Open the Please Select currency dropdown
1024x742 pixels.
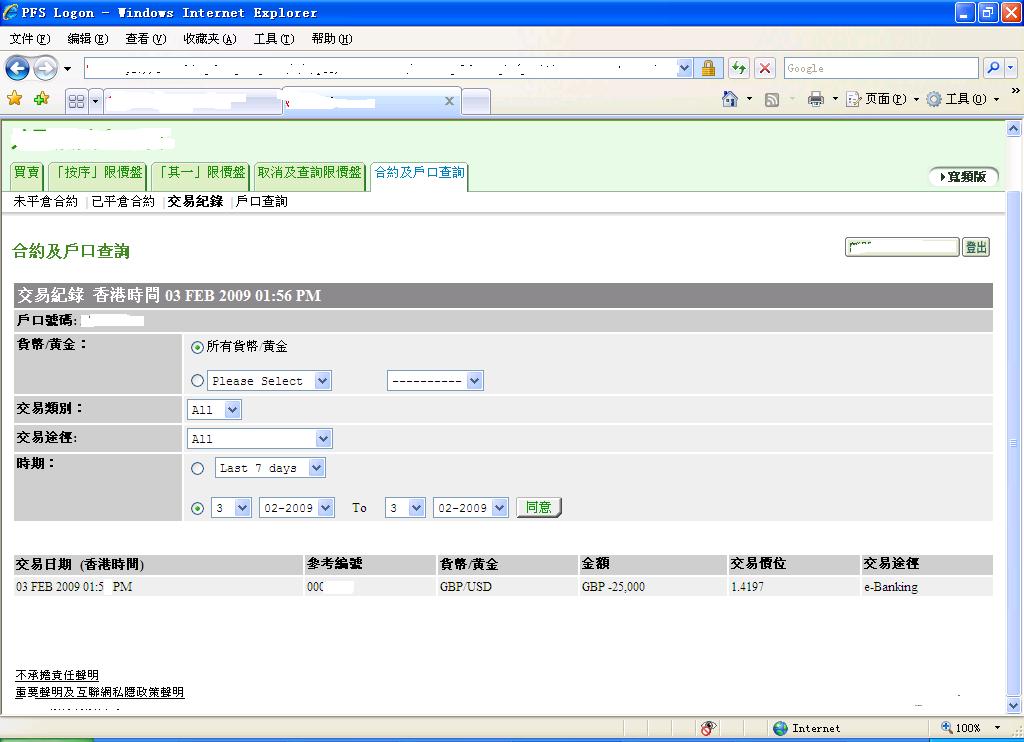(269, 381)
